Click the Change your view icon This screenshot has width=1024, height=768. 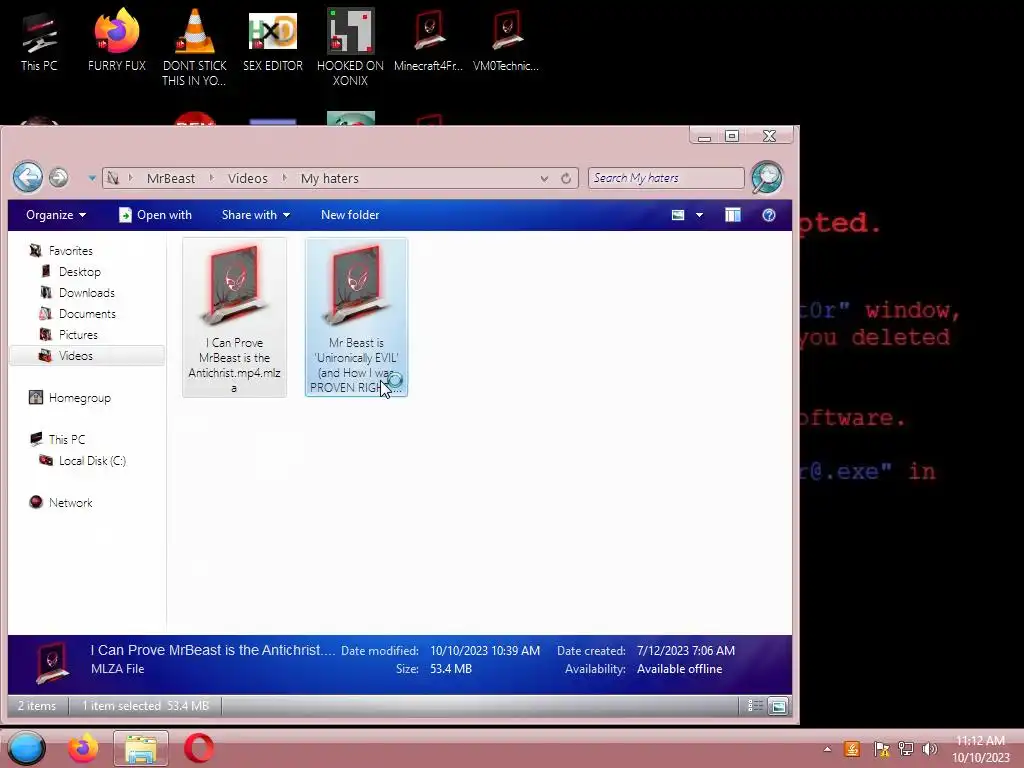point(678,215)
